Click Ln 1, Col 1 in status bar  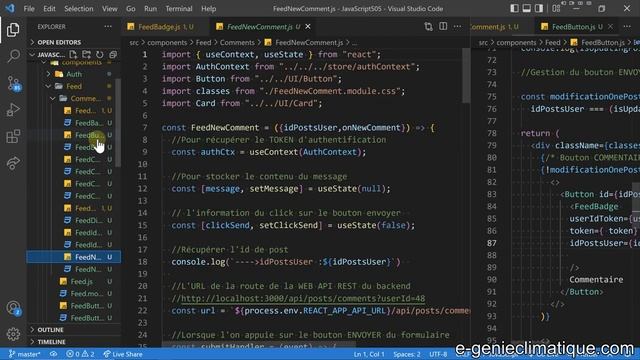369,354
